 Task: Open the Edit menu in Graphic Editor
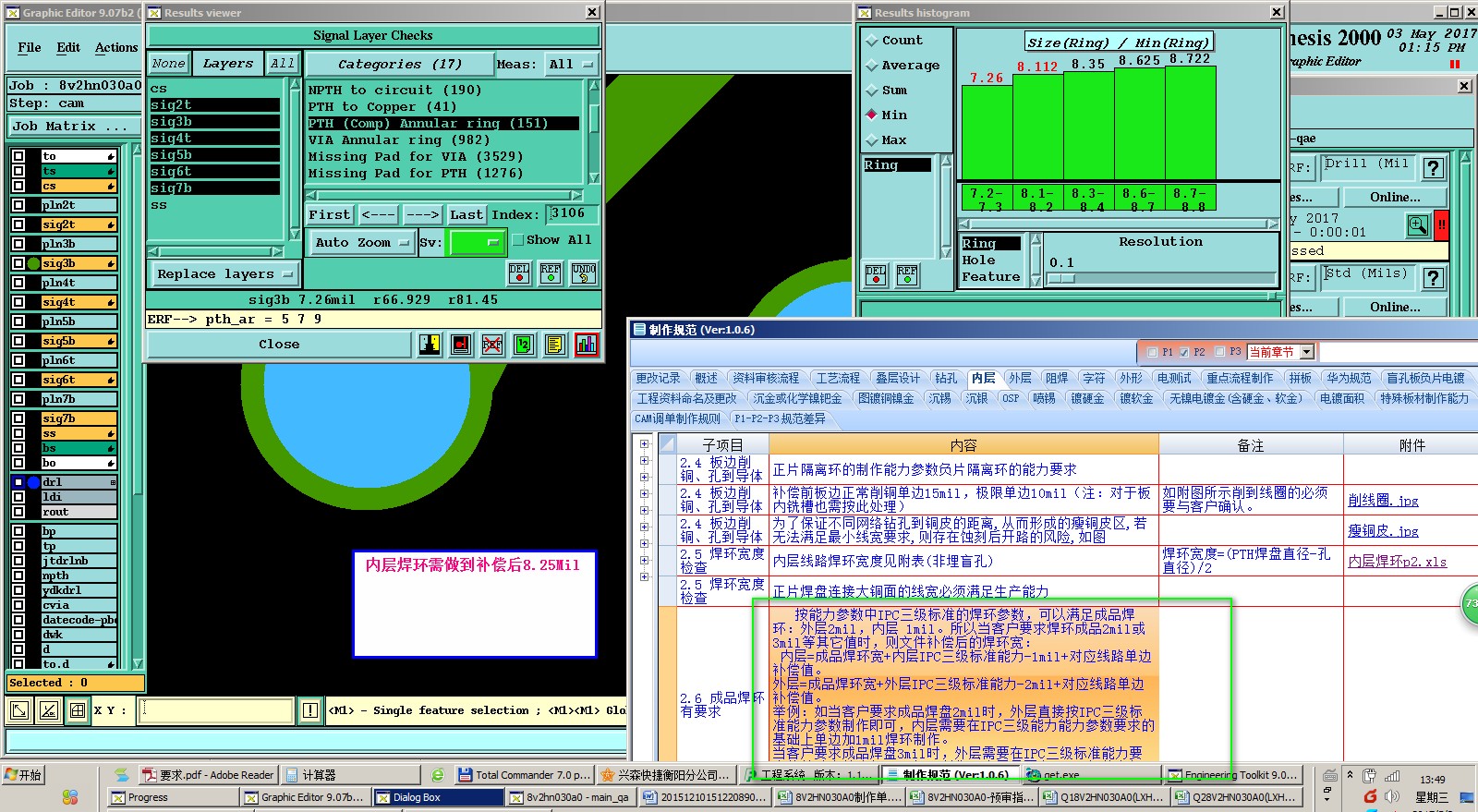(x=68, y=48)
